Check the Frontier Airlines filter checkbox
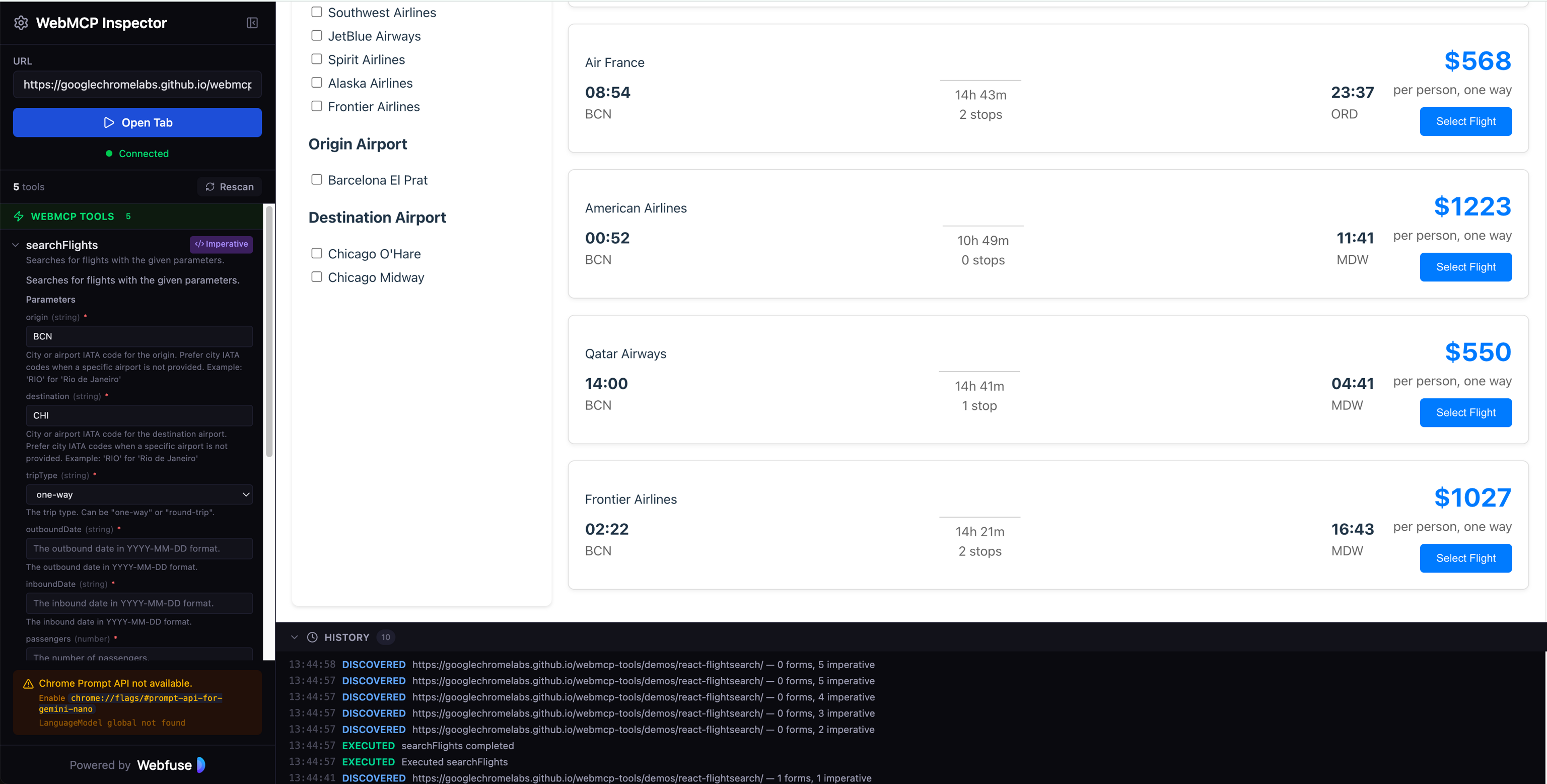This screenshot has width=1547, height=784. [316, 106]
